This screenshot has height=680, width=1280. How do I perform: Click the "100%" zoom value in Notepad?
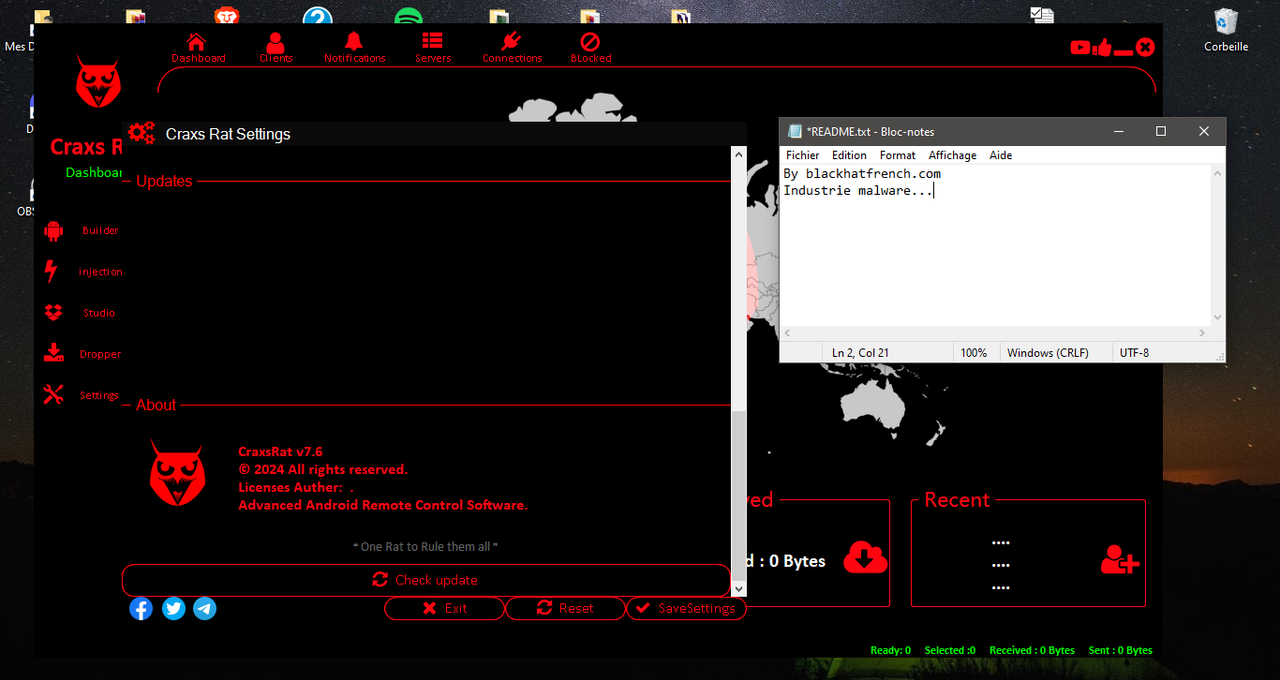[x=973, y=353]
